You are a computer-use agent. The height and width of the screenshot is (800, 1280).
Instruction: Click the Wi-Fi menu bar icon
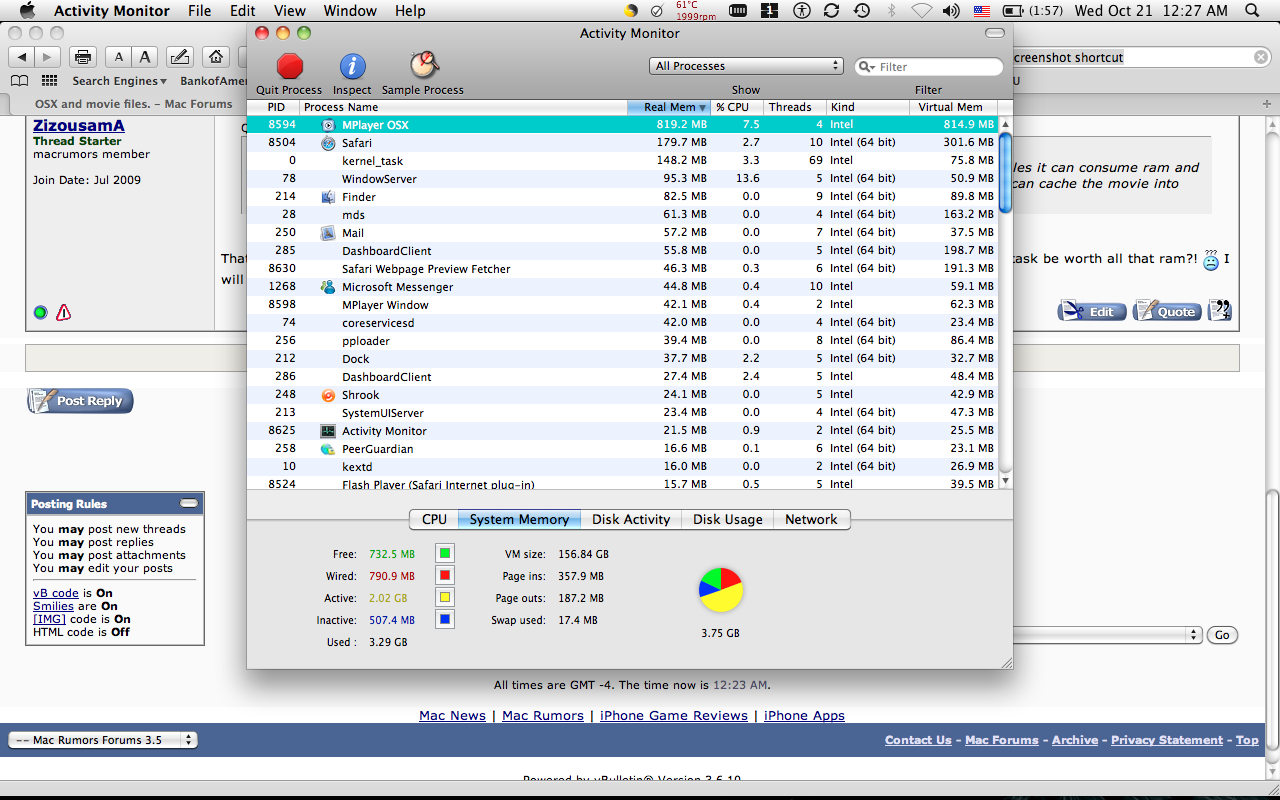921,11
